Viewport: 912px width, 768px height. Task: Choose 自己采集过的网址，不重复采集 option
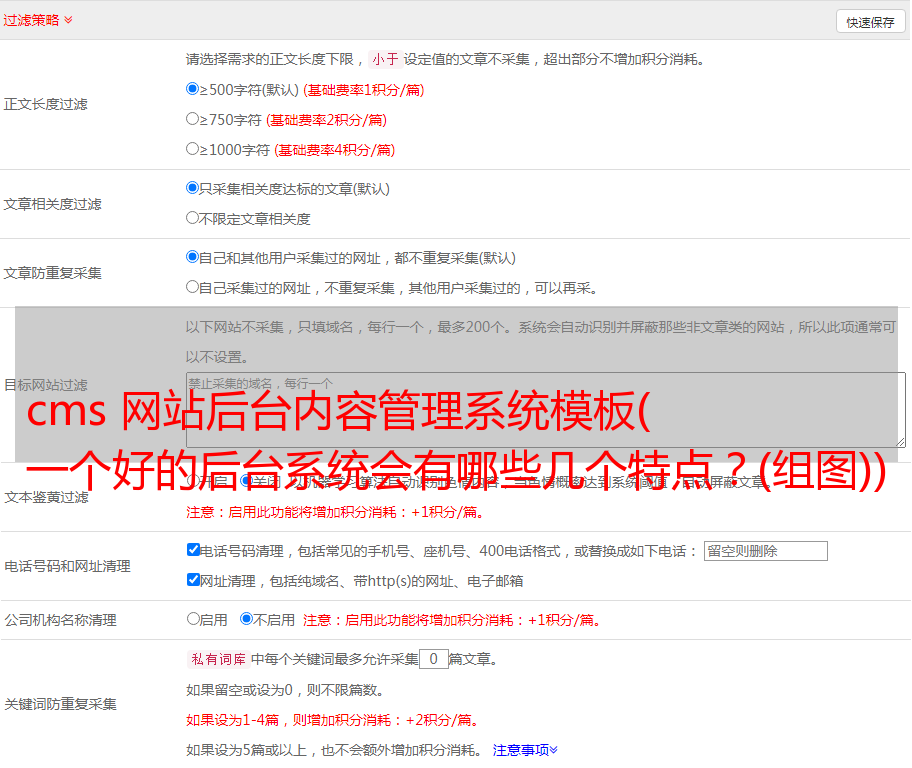pos(193,287)
